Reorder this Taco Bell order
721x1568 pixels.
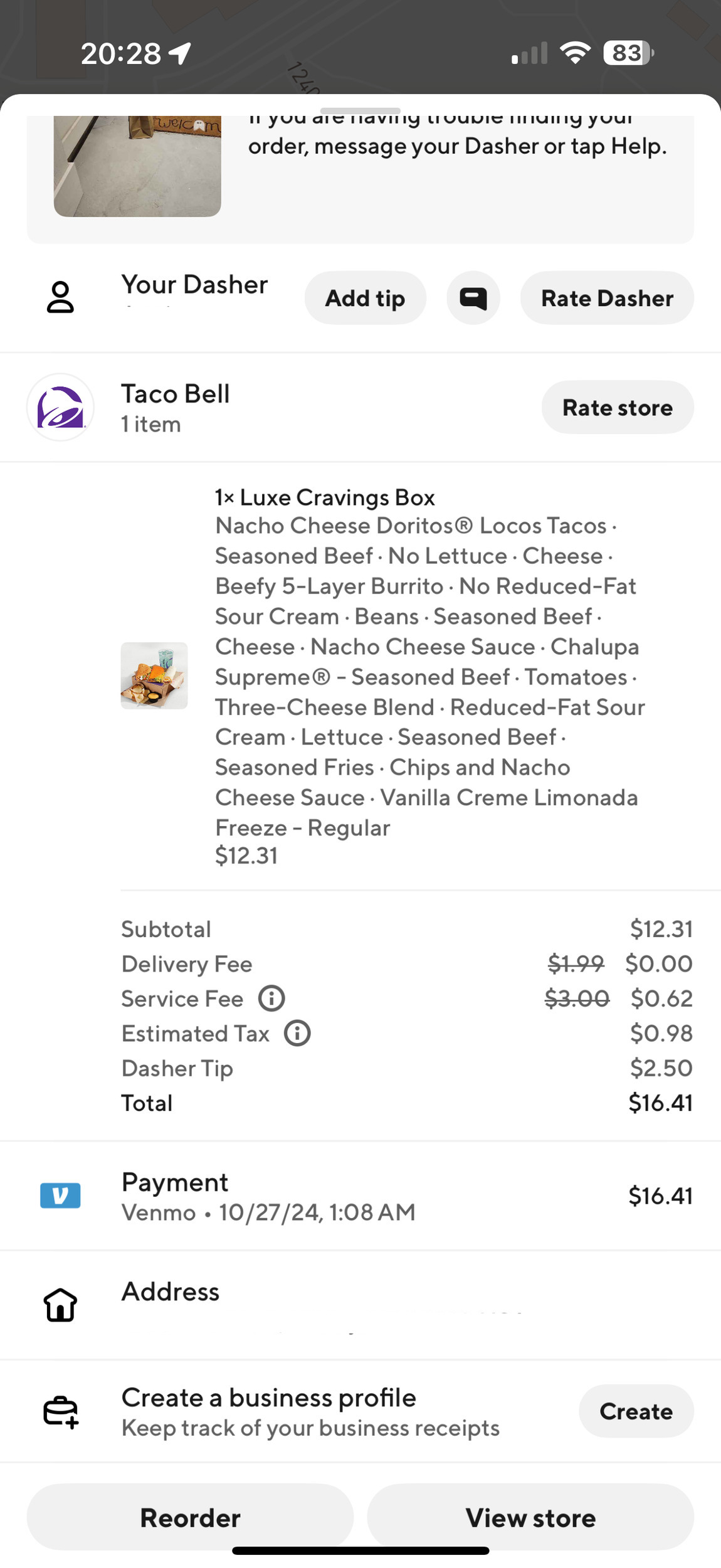coord(190,1518)
